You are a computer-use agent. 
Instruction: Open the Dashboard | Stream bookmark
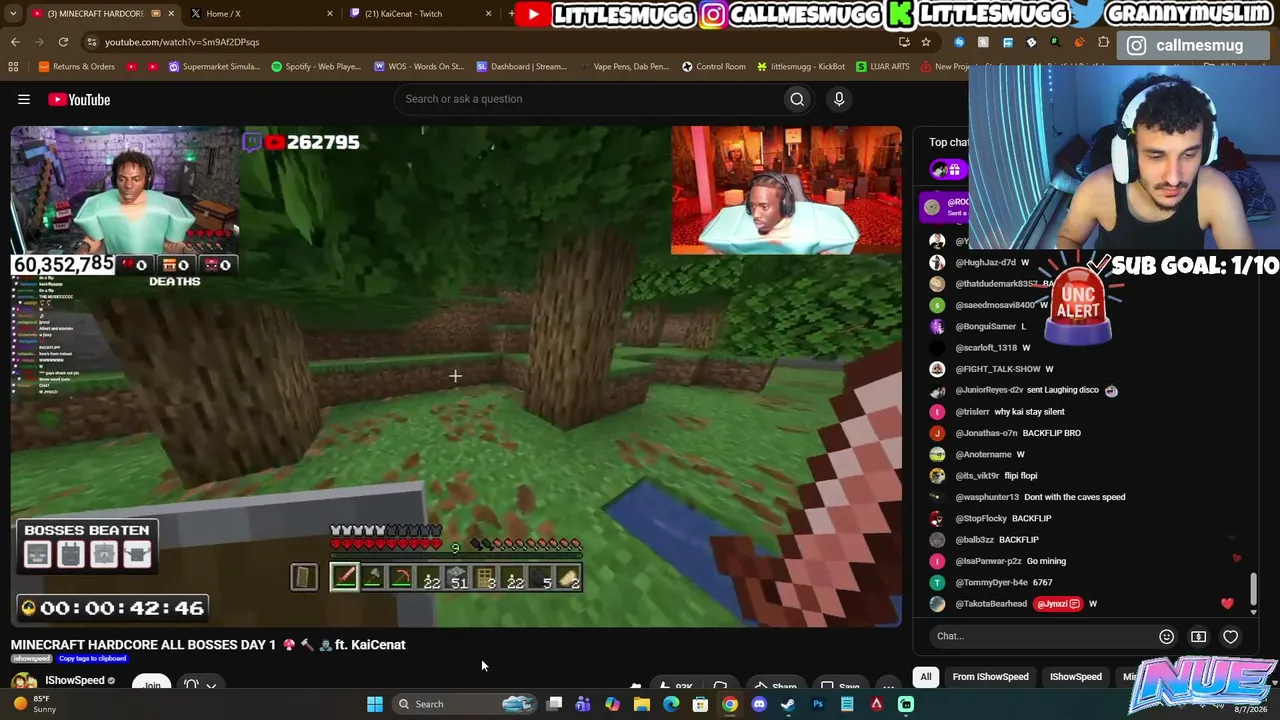point(521,67)
